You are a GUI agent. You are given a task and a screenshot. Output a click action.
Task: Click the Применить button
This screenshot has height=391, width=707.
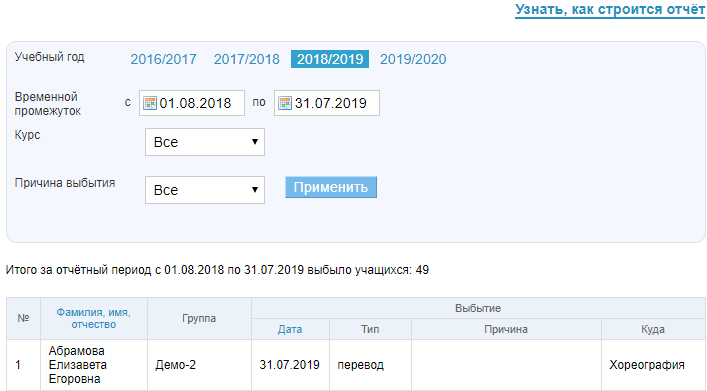(x=331, y=187)
